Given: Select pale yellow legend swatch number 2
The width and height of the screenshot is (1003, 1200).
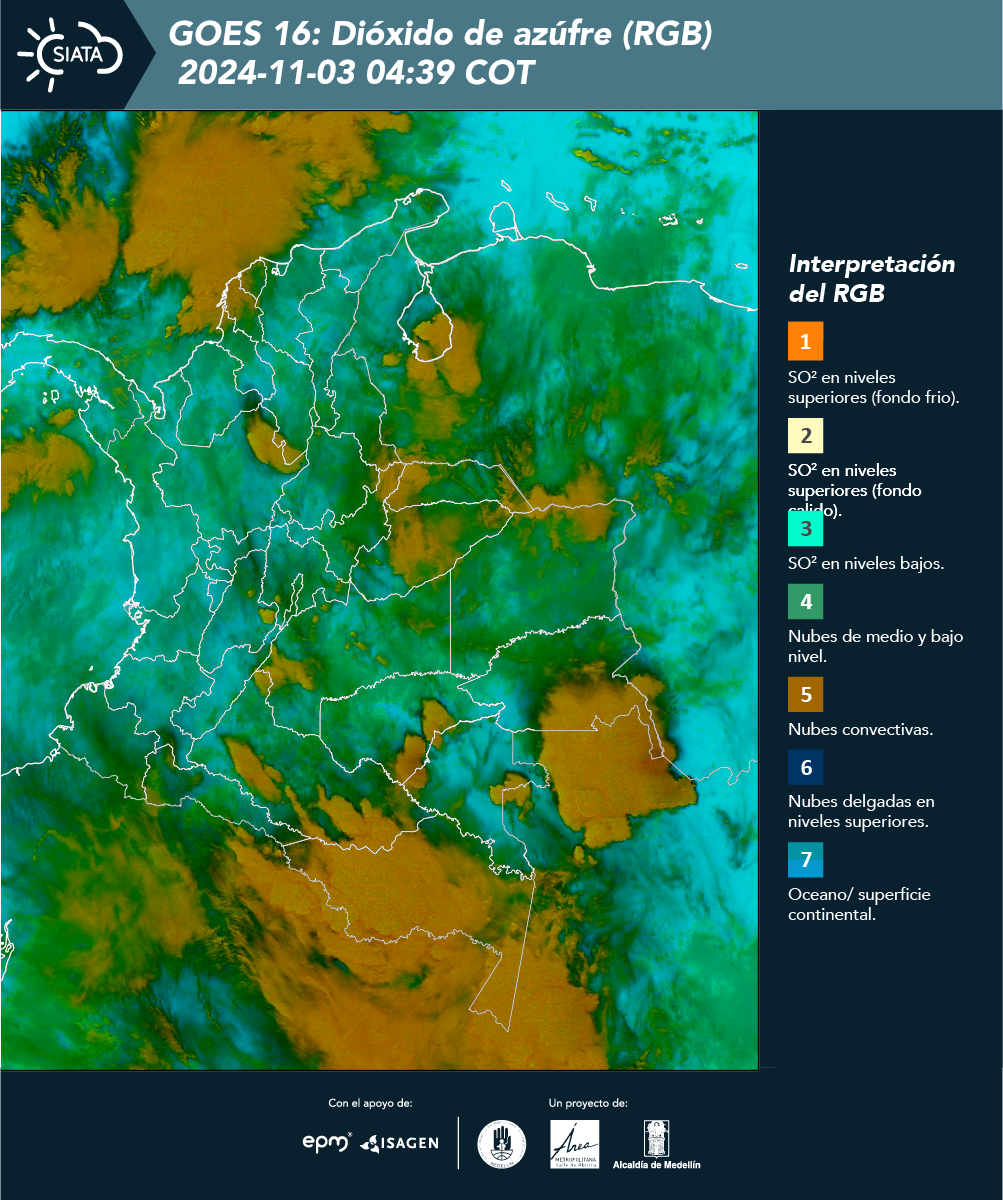Looking at the screenshot, I should click(805, 435).
